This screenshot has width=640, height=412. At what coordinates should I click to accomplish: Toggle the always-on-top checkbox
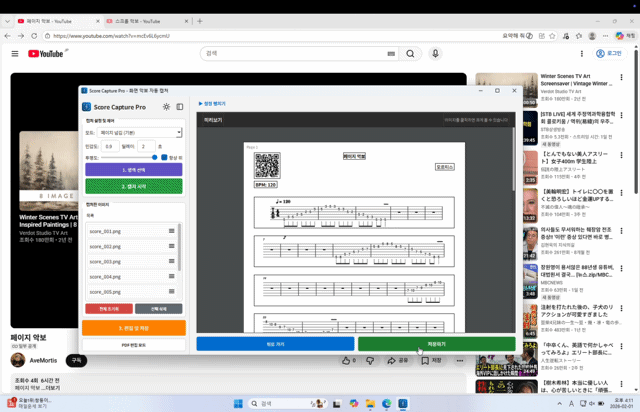click(166, 157)
